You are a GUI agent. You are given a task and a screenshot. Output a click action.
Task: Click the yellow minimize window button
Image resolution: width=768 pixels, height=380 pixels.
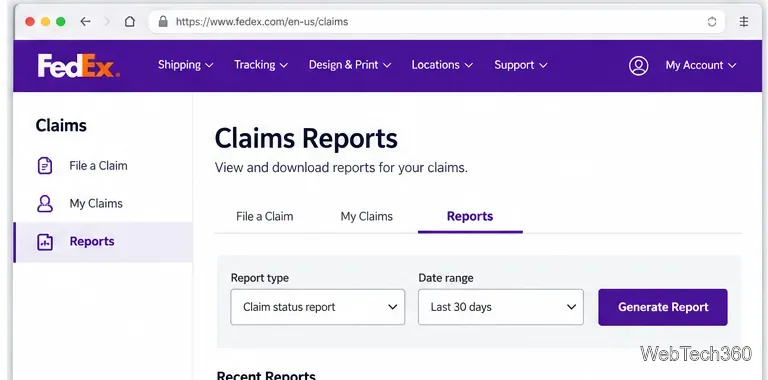coord(46,22)
